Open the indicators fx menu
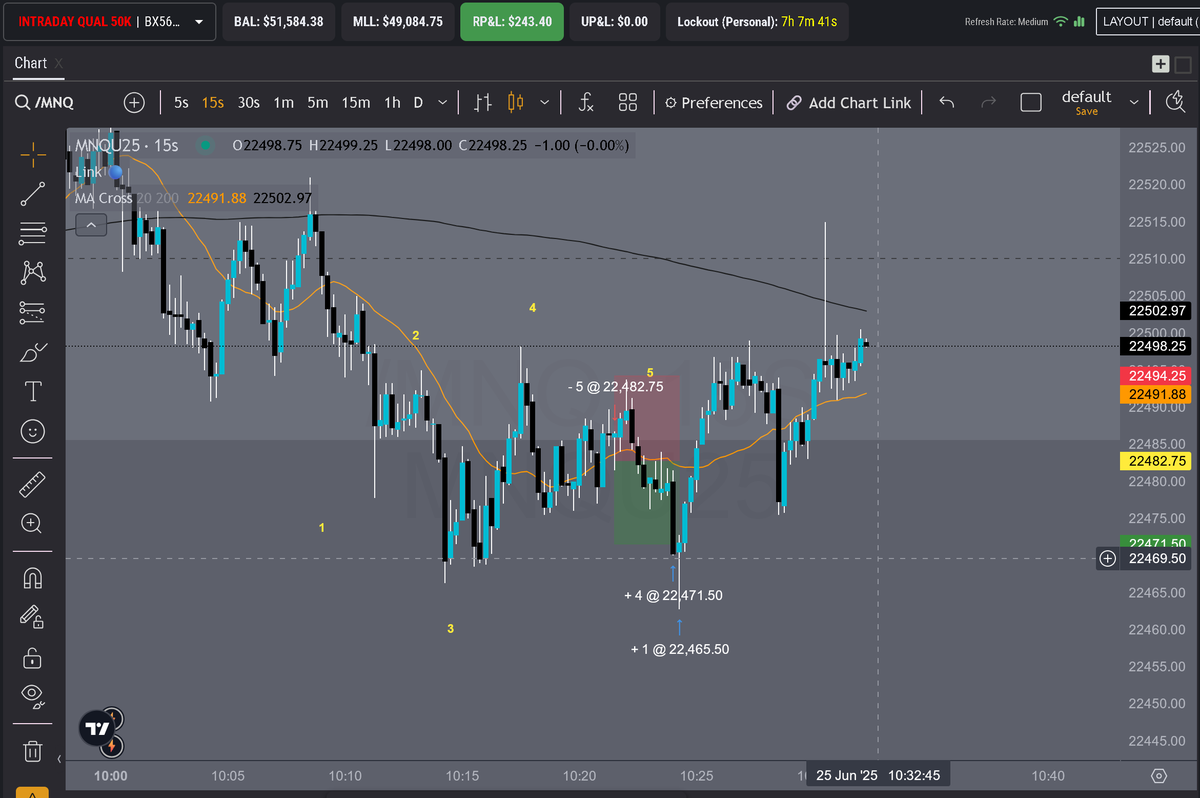The image size is (1200, 798). 587,102
